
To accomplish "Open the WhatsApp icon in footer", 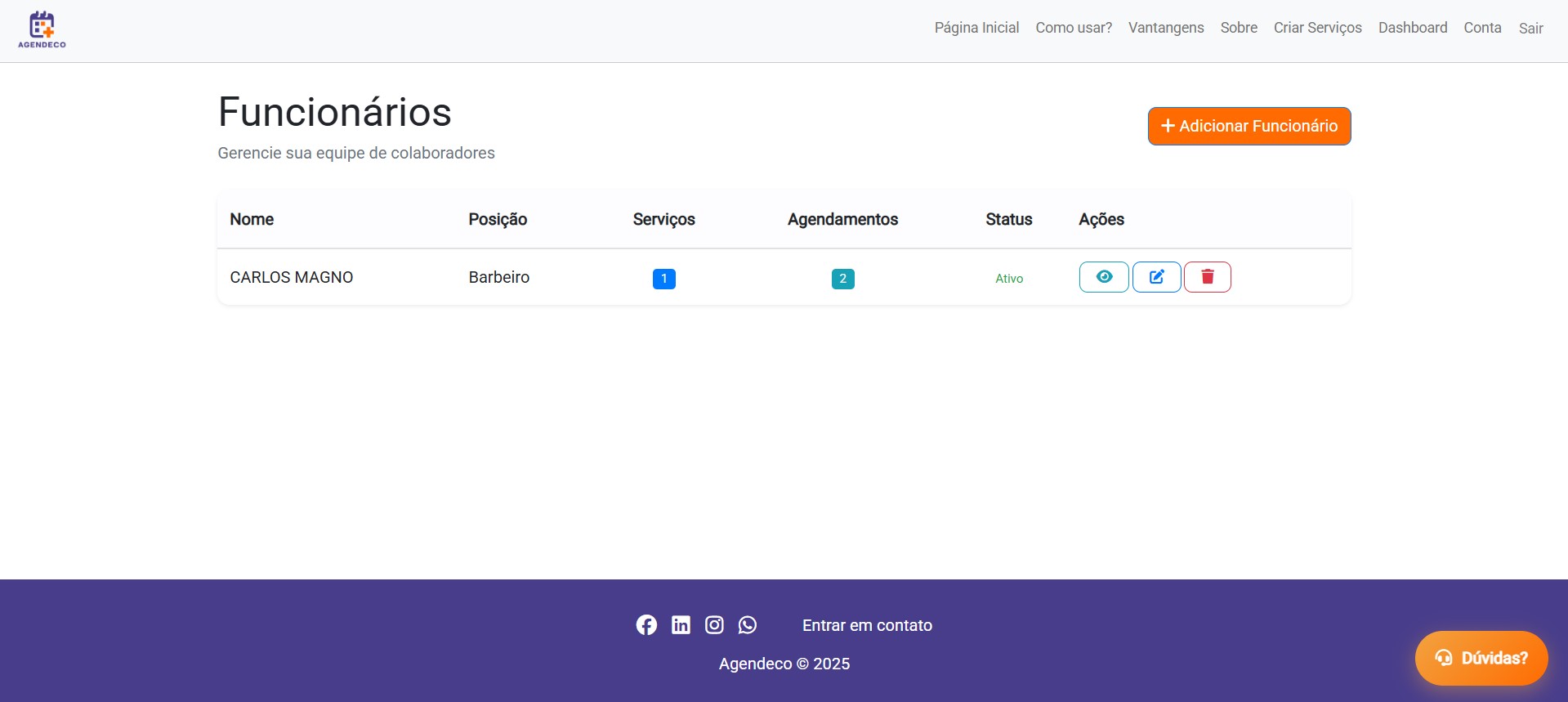I will [x=748, y=625].
